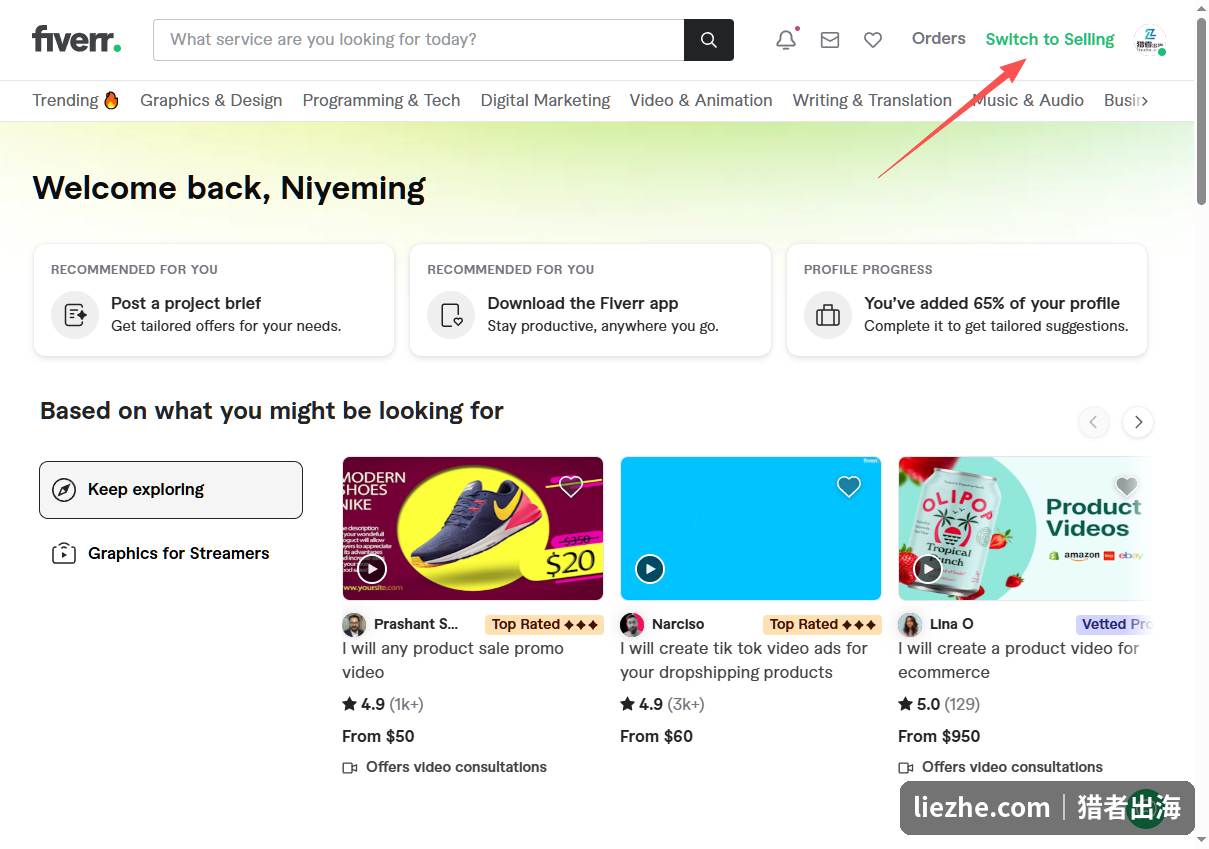The image size is (1209, 849).
Task: Open the messages envelope icon
Action: click(830, 40)
